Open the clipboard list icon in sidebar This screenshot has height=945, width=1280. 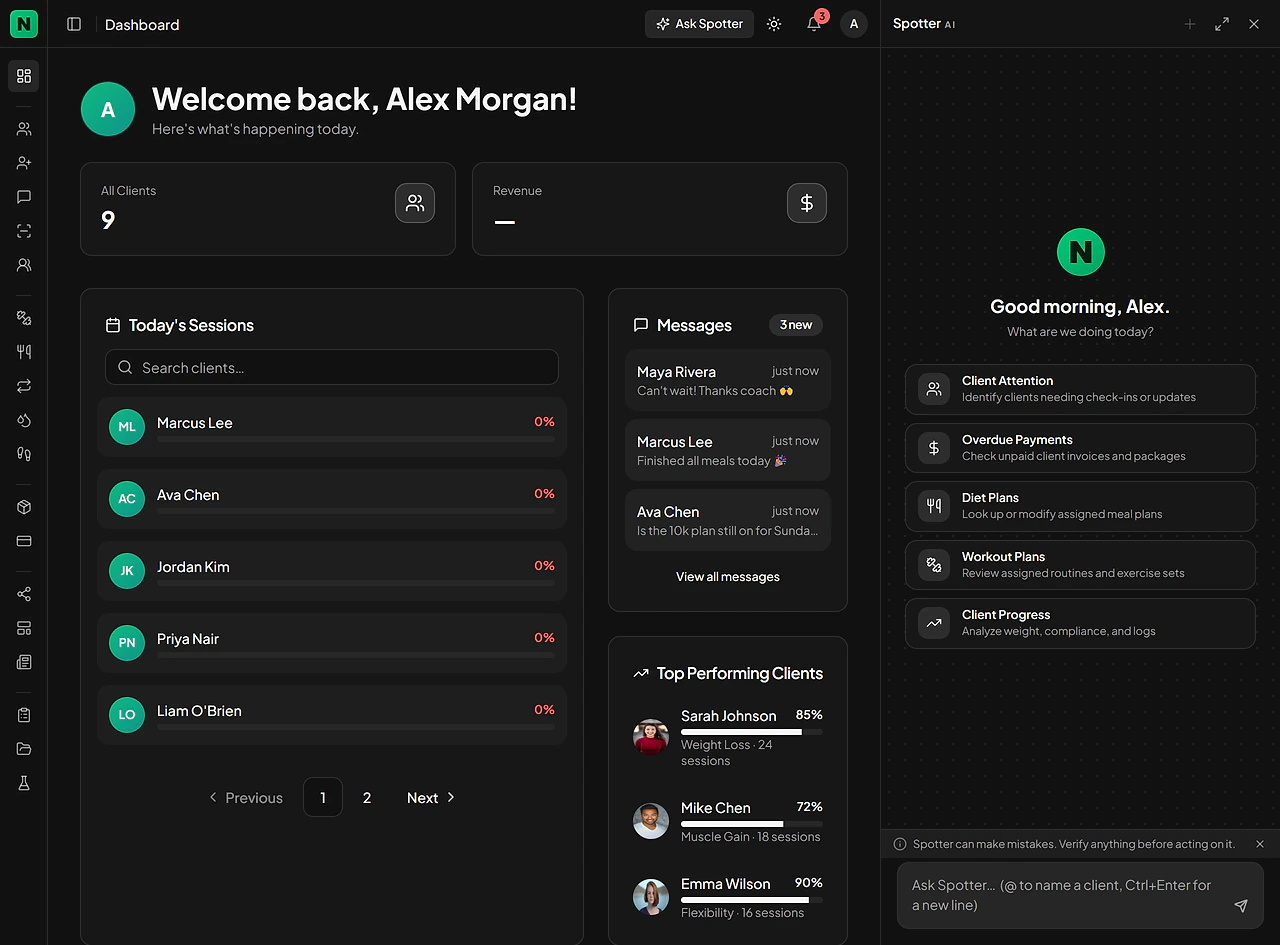click(24, 715)
